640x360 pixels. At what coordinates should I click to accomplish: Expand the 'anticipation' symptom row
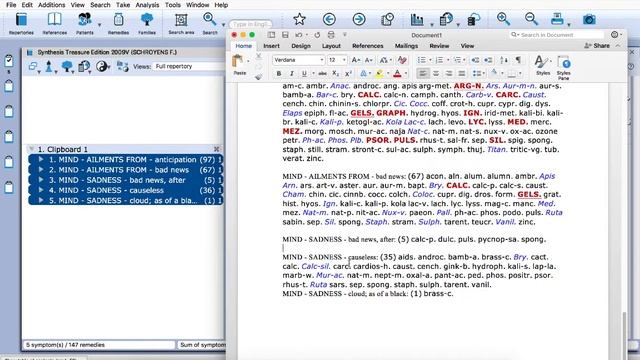click(x=41, y=160)
